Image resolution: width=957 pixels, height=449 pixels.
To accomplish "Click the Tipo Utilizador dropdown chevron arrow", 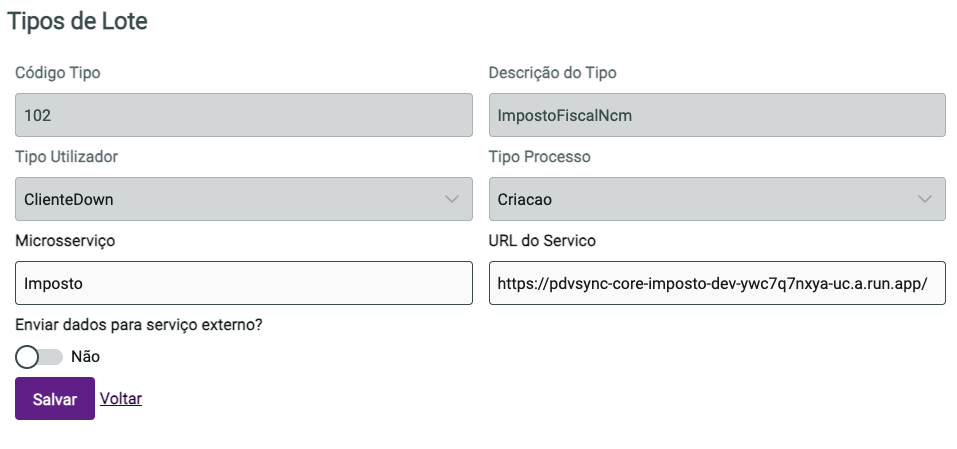I will point(451,199).
